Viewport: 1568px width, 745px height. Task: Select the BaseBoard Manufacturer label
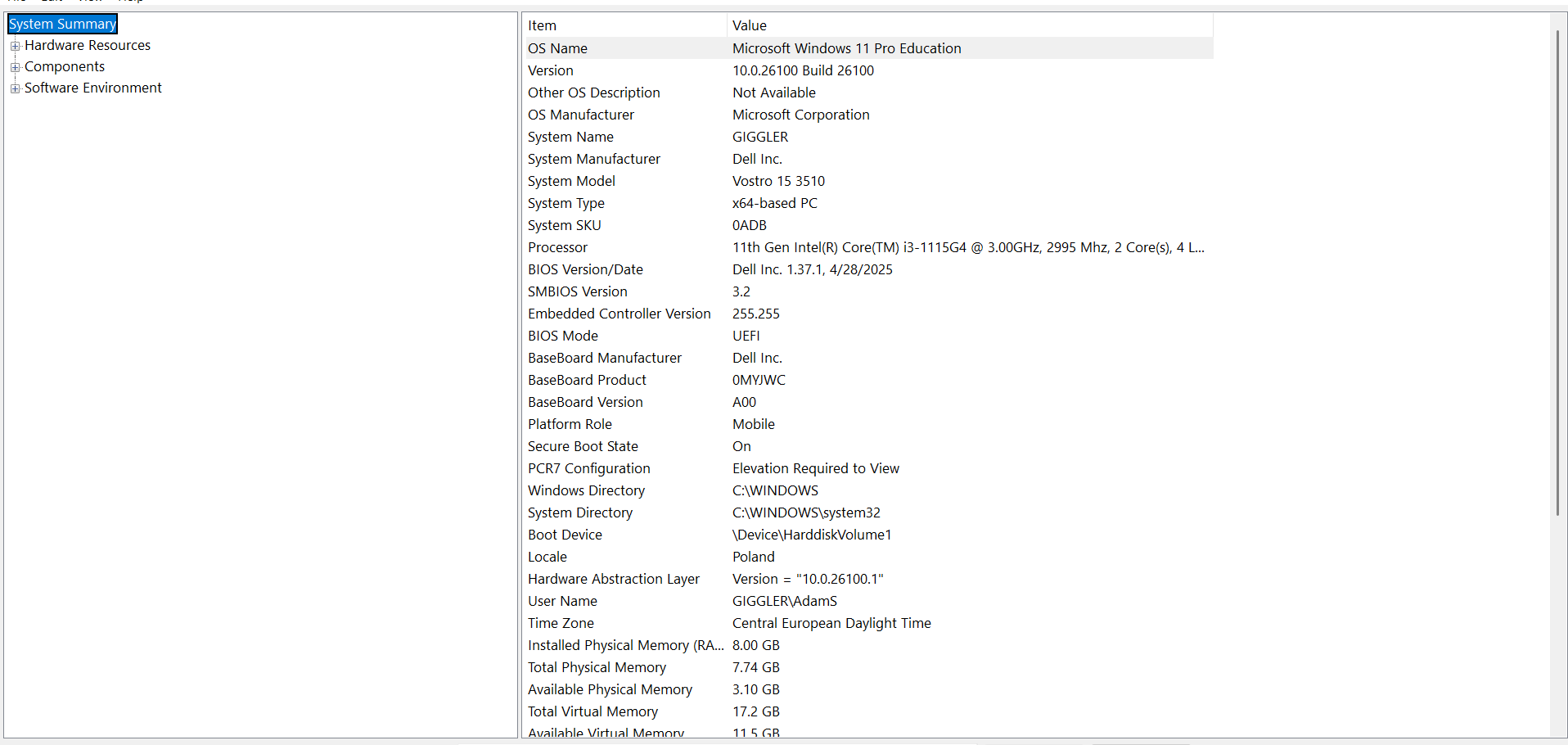605,358
